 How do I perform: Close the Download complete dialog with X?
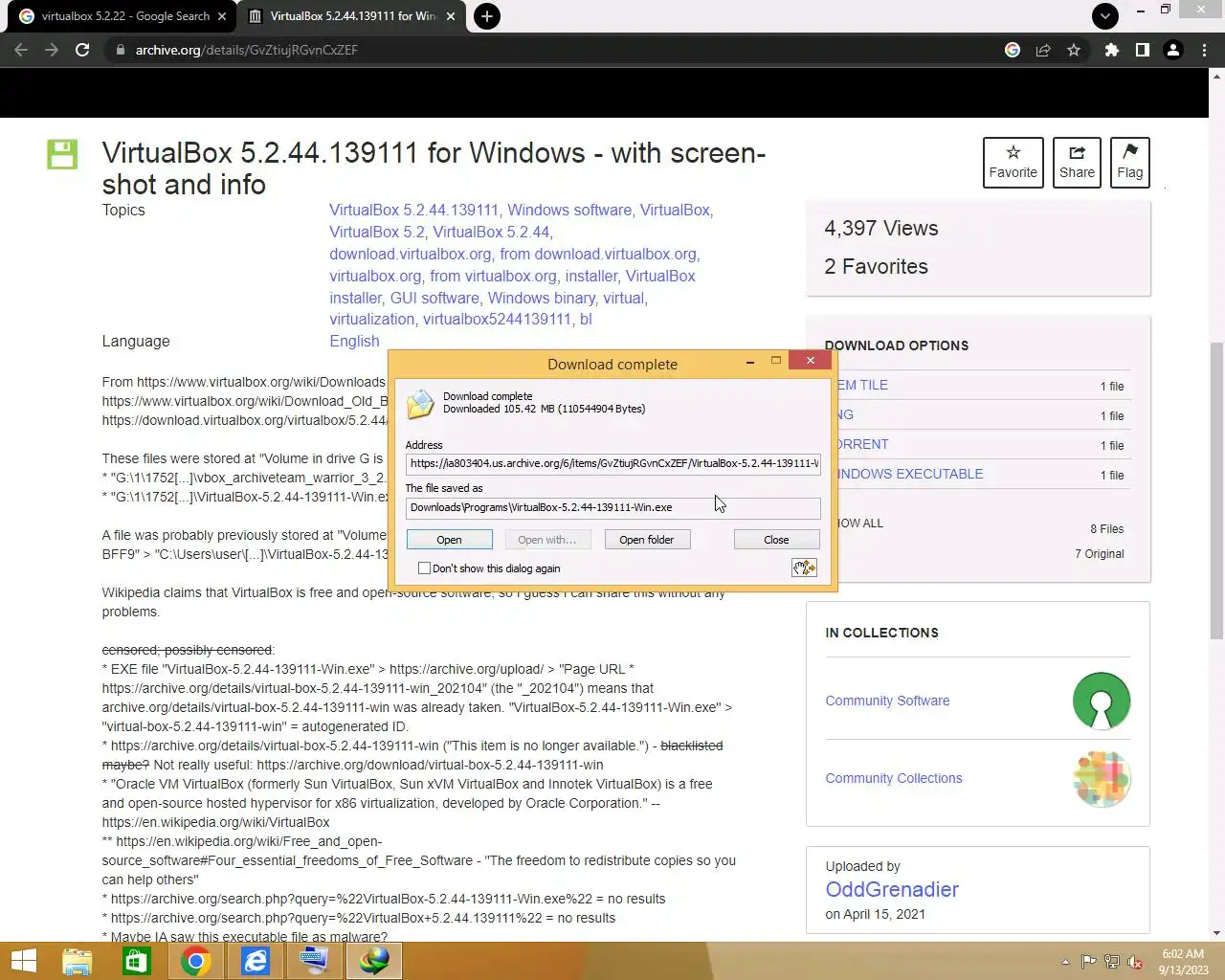pyautogui.click(x=811, y=361)
